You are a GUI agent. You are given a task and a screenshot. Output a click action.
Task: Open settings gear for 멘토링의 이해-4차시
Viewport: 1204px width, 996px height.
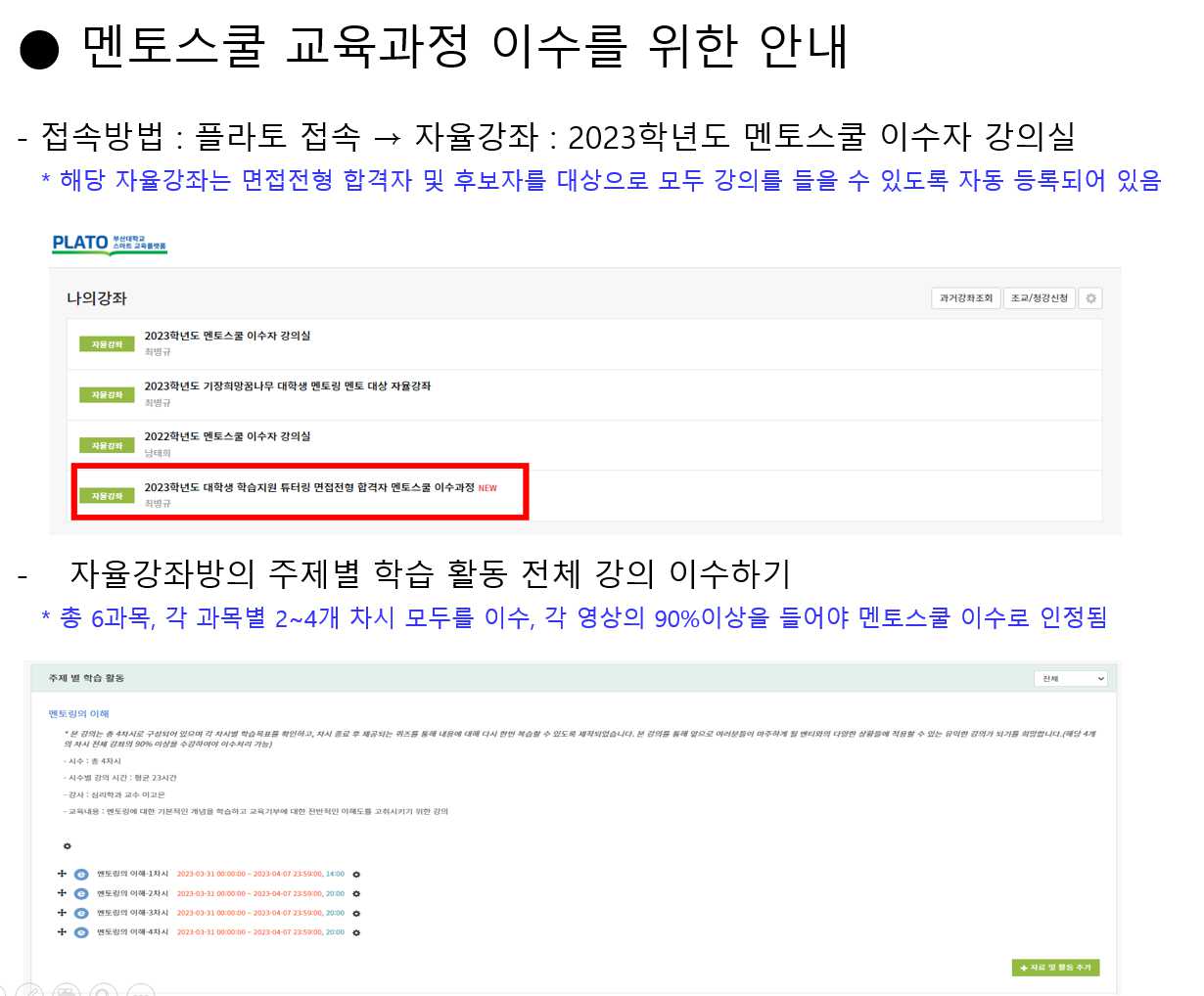pos(356,933)
